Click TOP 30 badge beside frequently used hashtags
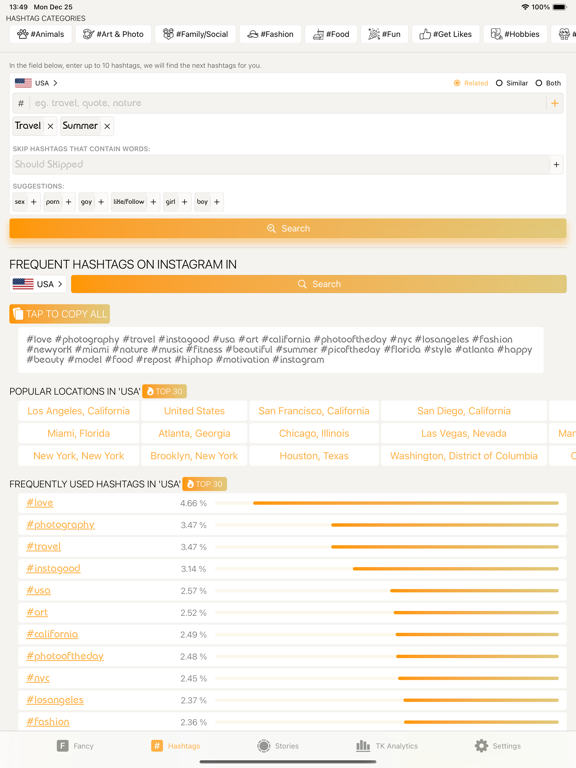 (205, 484)
